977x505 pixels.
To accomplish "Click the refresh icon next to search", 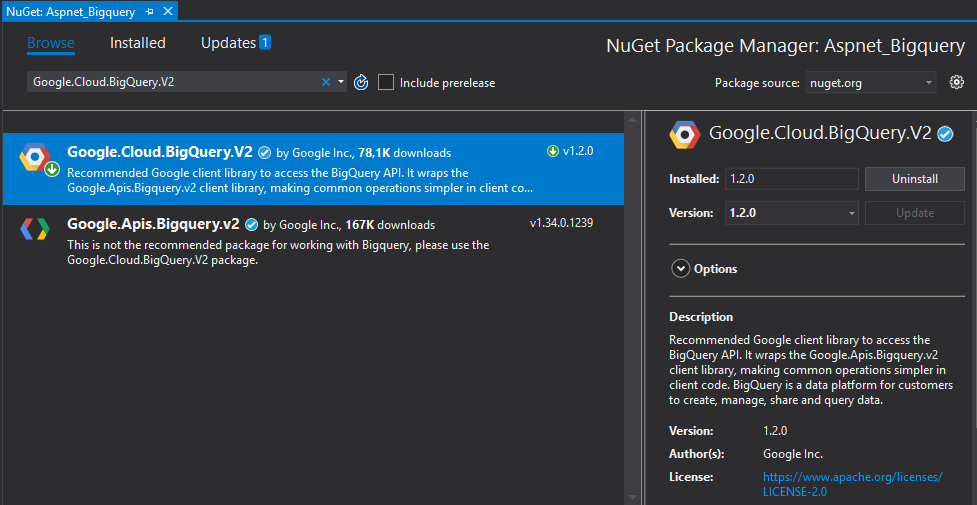I will point(361,82).
